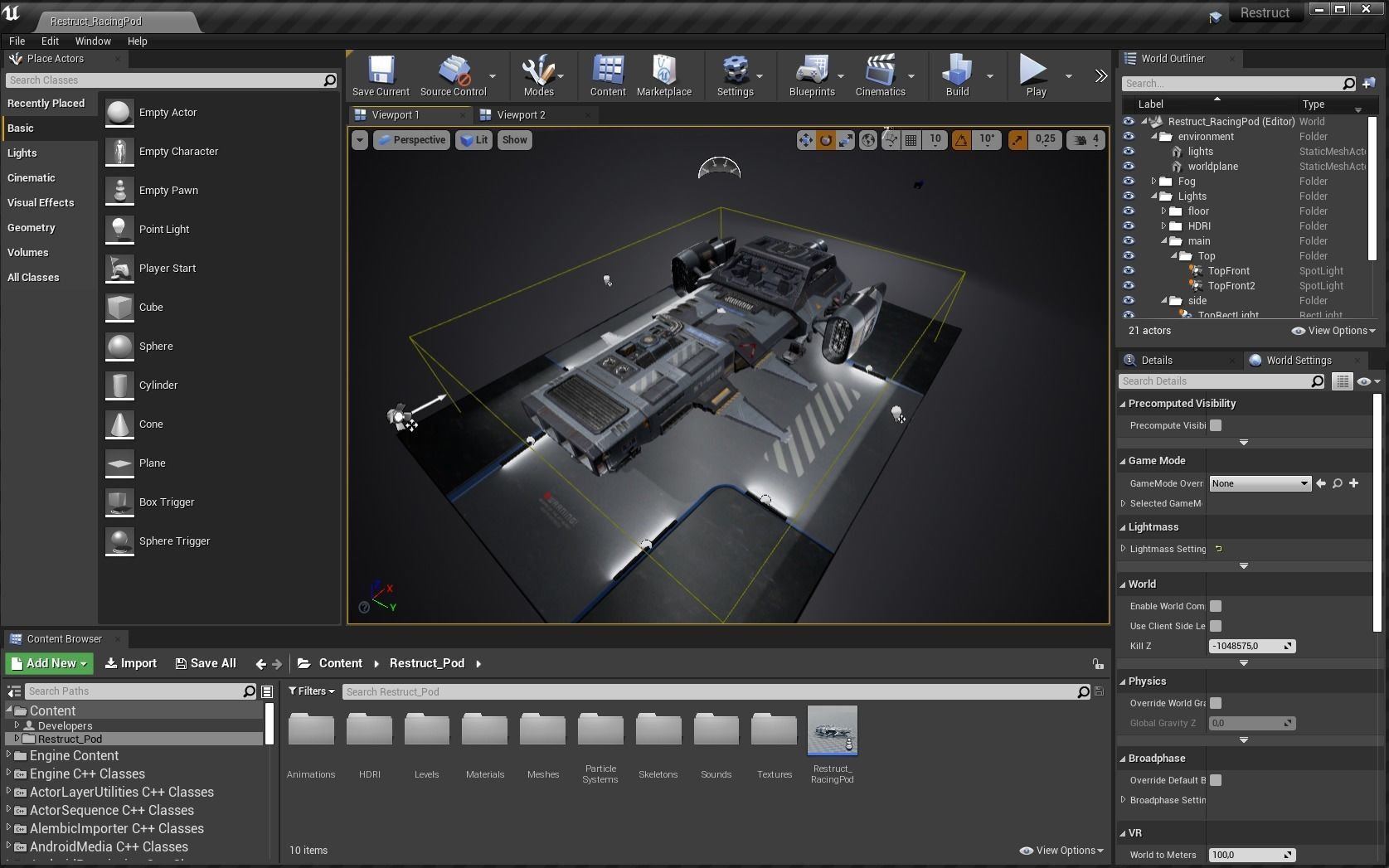Click the Box Trigger icon
The width and height of the screenshot is (1389, 868).
coord(119,502)
